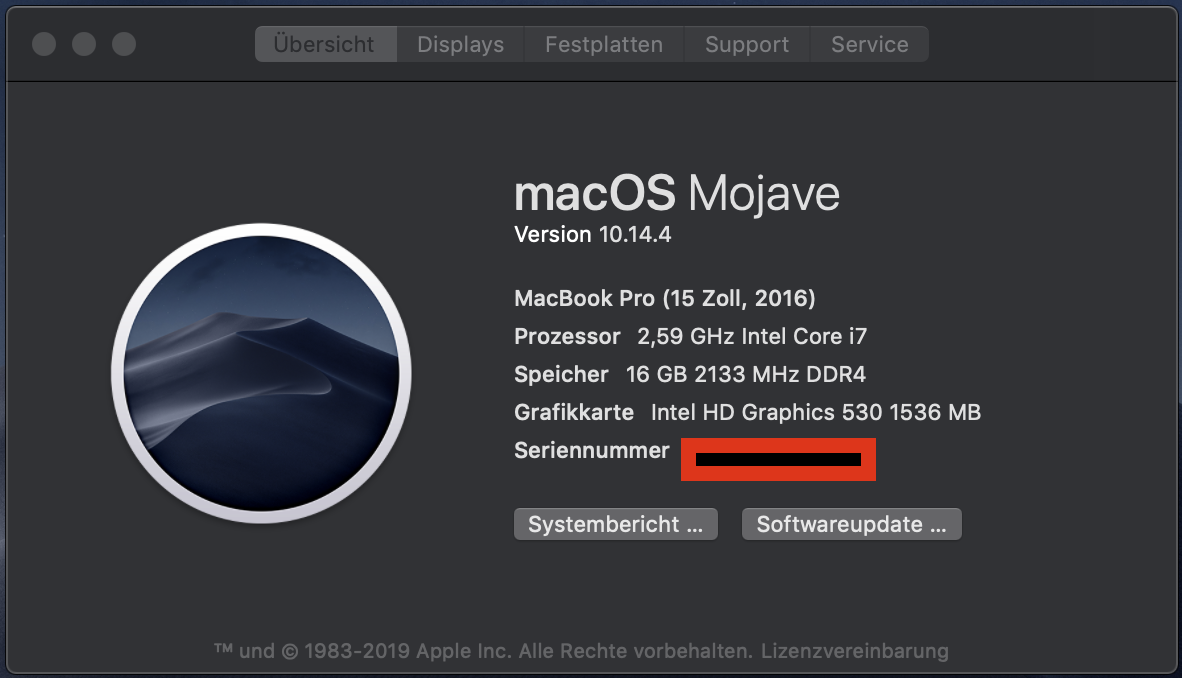Click the Mojave desert logo image

[261, 374]
